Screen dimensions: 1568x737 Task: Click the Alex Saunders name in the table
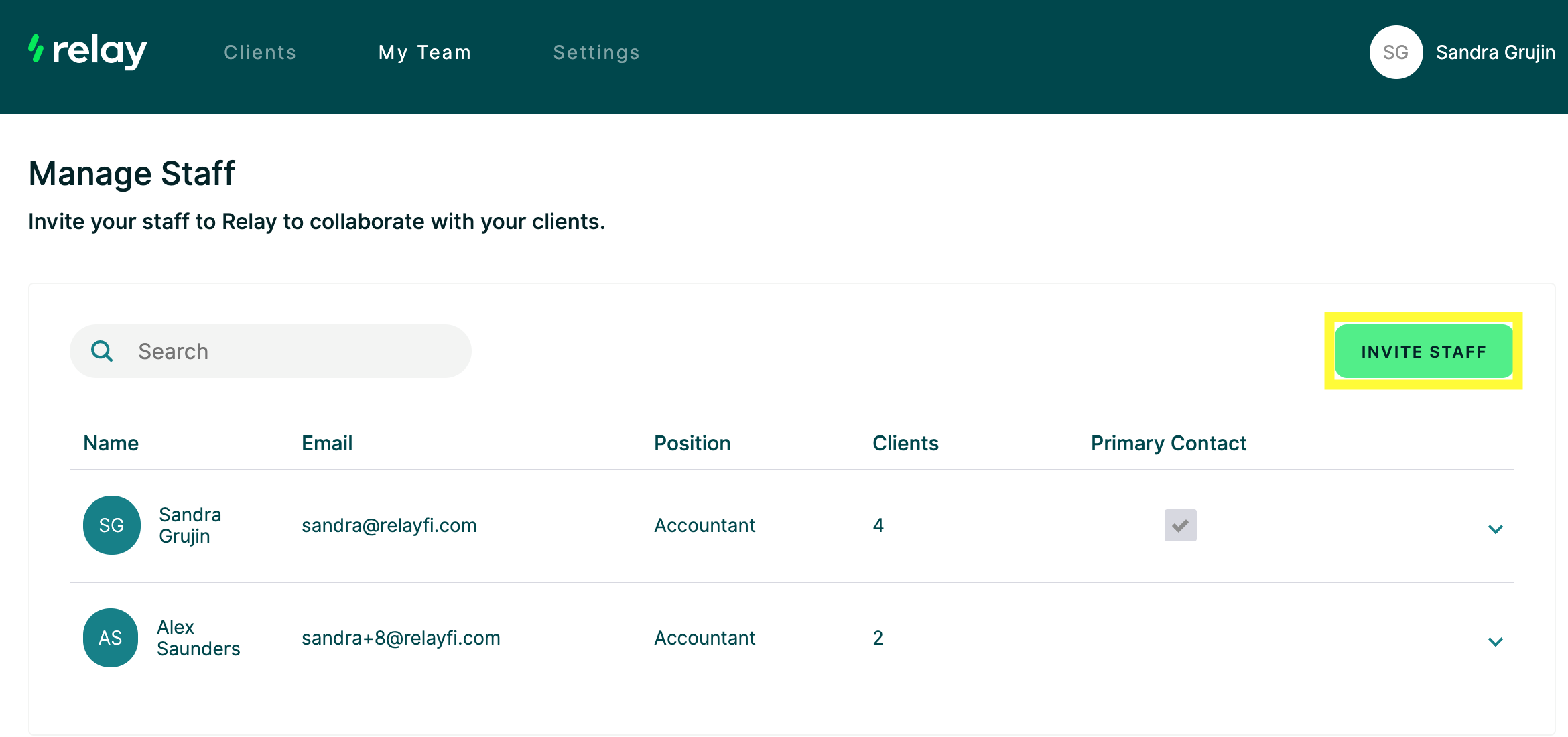[x=198, y=638]
